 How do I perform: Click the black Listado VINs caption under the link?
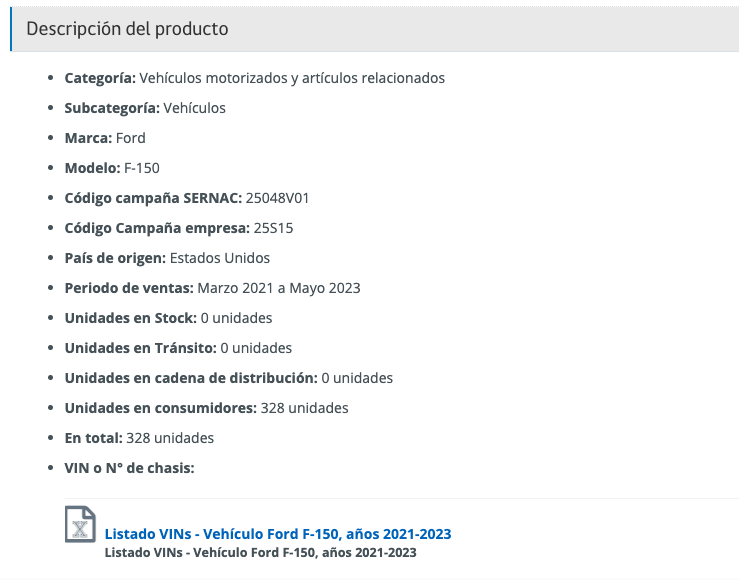(x=260, y=552)
